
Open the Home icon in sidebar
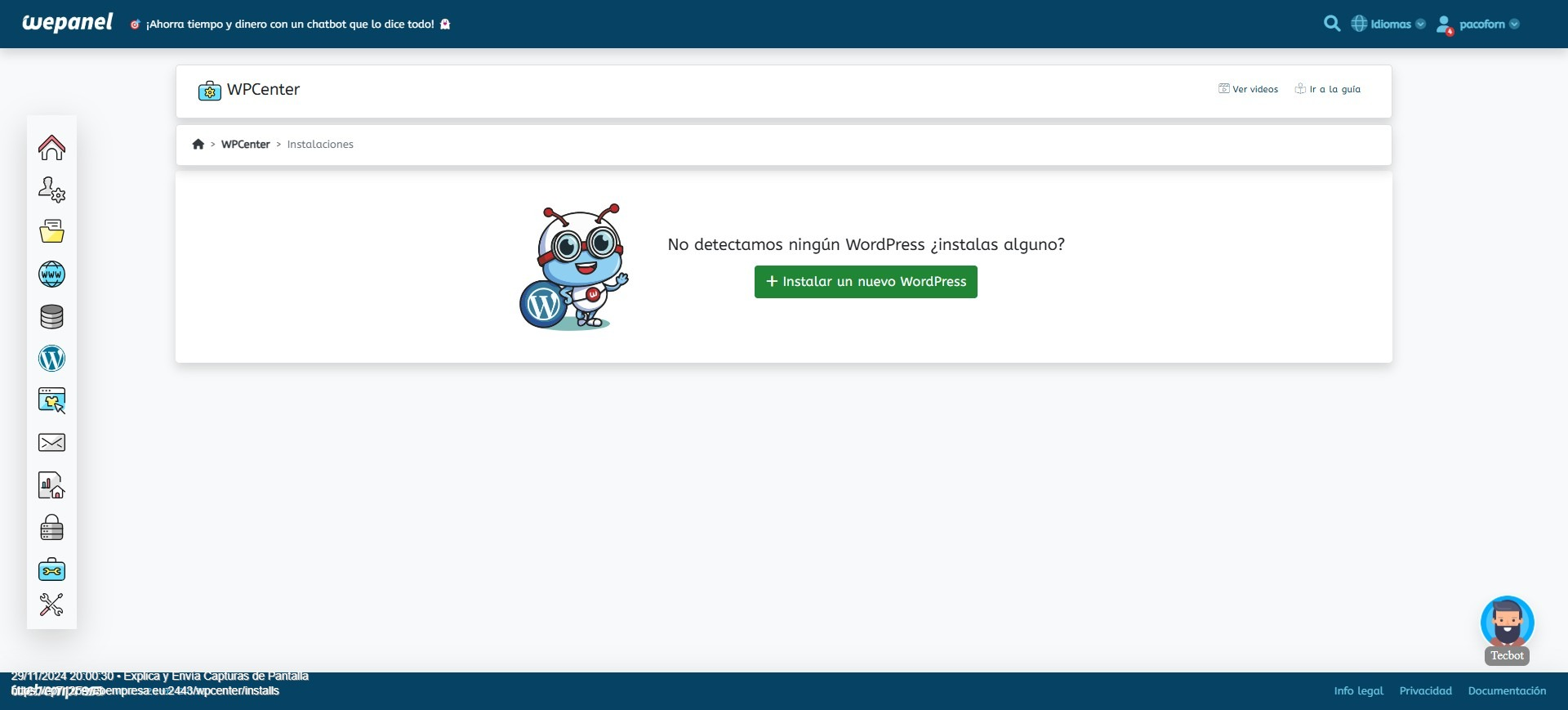point(51,148)
